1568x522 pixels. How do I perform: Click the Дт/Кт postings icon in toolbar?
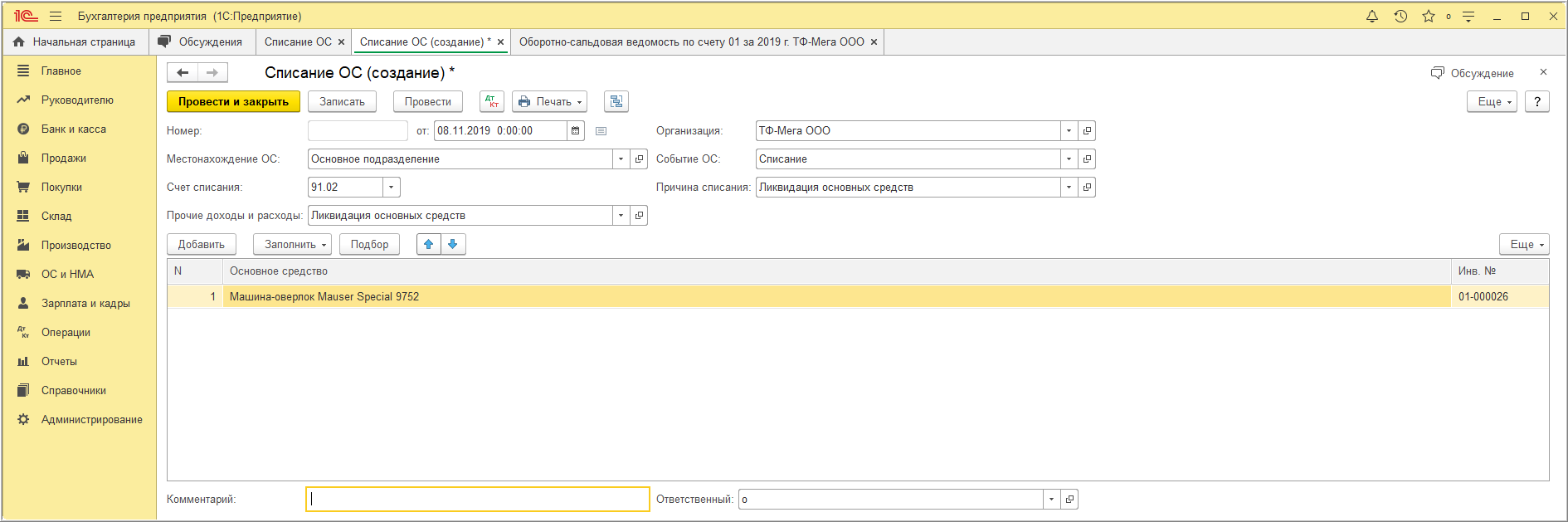492,101
